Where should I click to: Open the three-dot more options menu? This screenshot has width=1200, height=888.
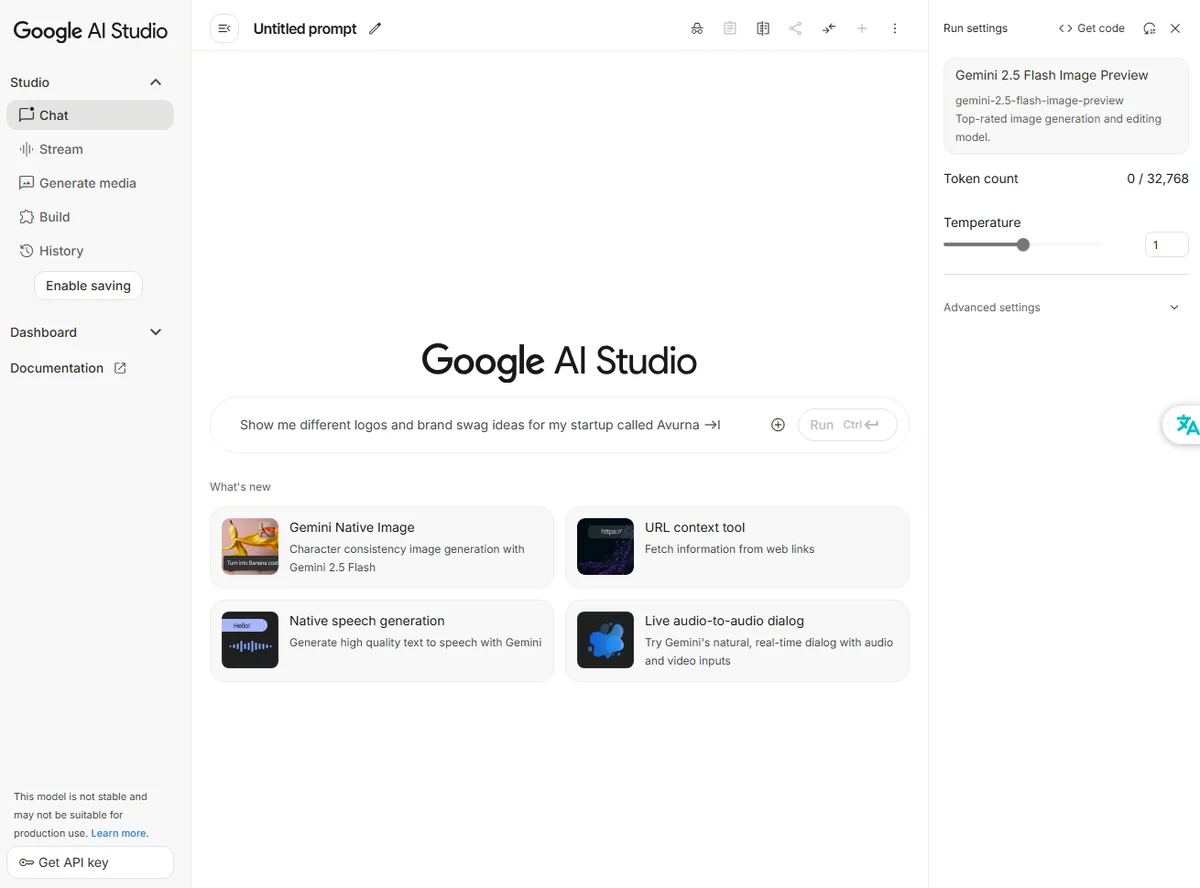pos(895,29)
